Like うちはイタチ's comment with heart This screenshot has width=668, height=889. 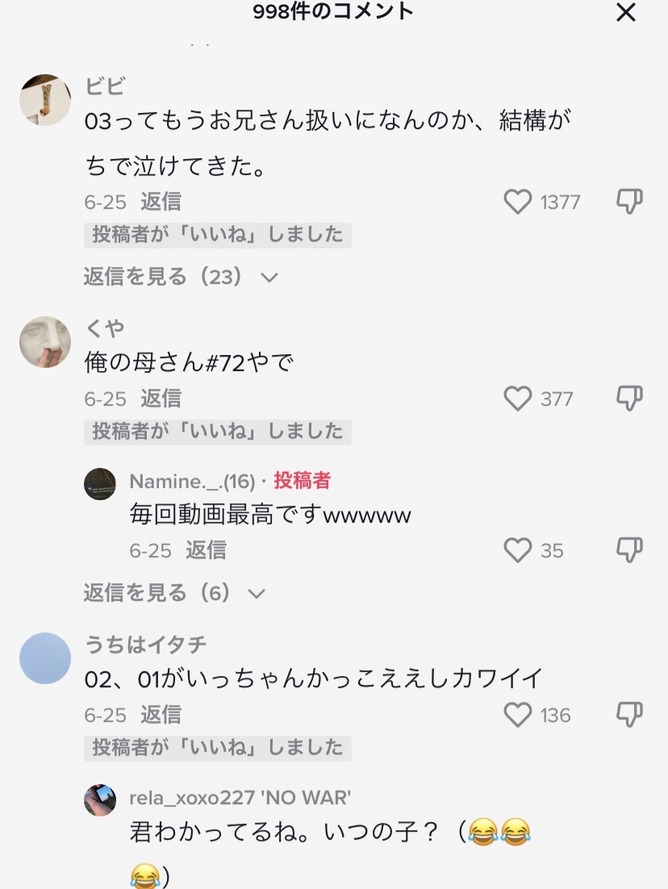(x=518, y=715)
